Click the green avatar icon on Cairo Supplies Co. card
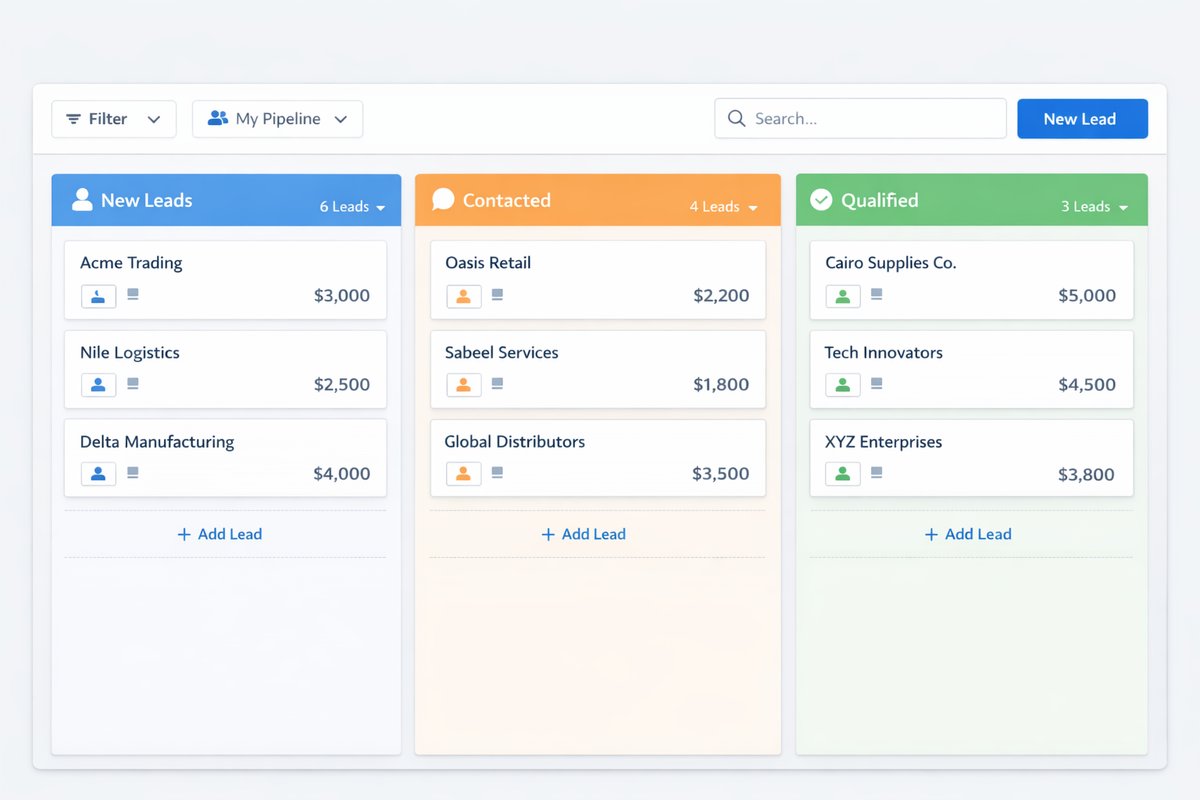The width and height of the screenshot is (1200, 800). (843, 296)
